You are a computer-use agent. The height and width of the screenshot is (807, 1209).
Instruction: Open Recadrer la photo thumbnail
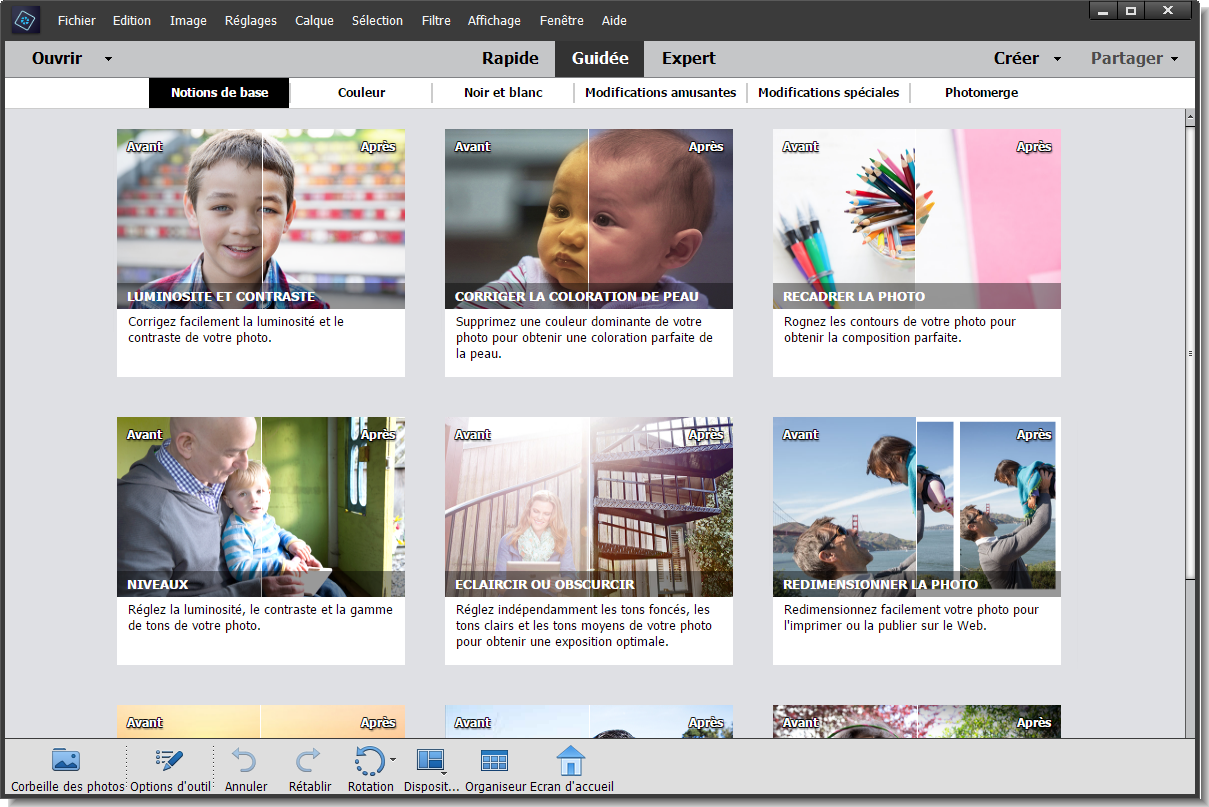point(917,219)
